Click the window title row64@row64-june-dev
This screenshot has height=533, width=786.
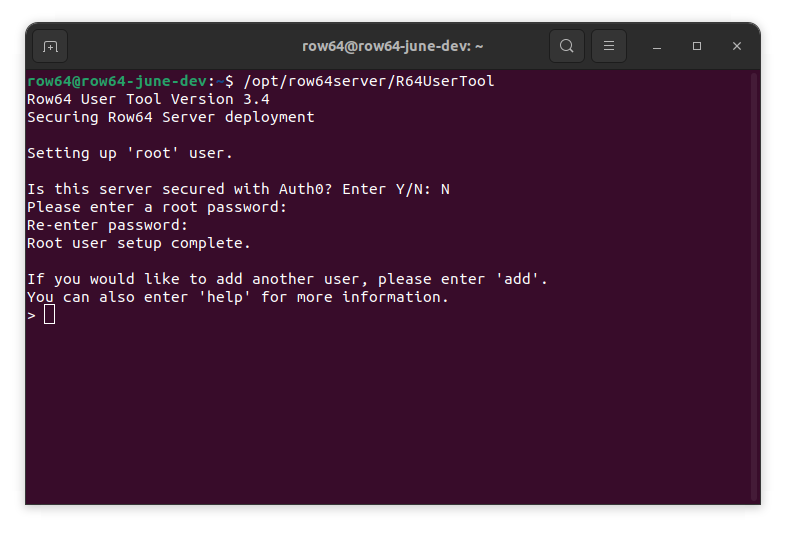tap(393, 46)
